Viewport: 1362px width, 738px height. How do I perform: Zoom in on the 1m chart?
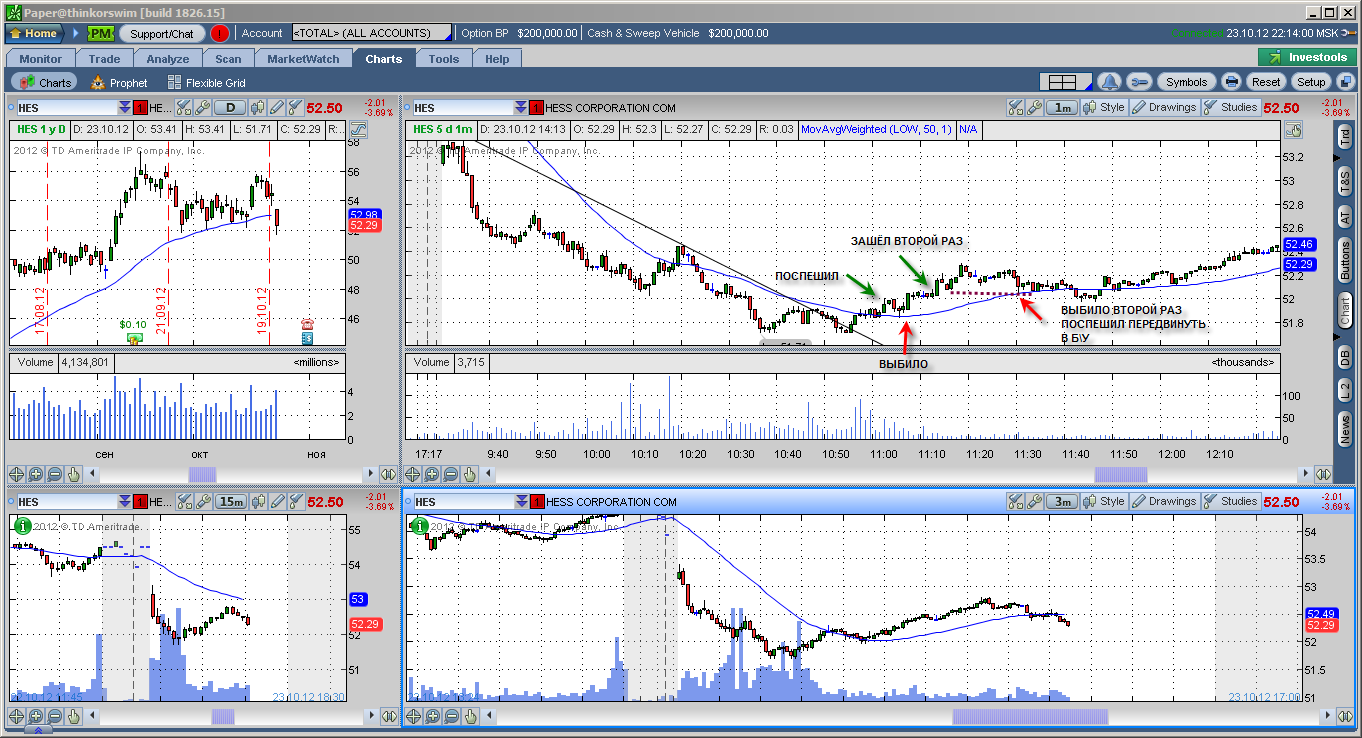point(432,475)
